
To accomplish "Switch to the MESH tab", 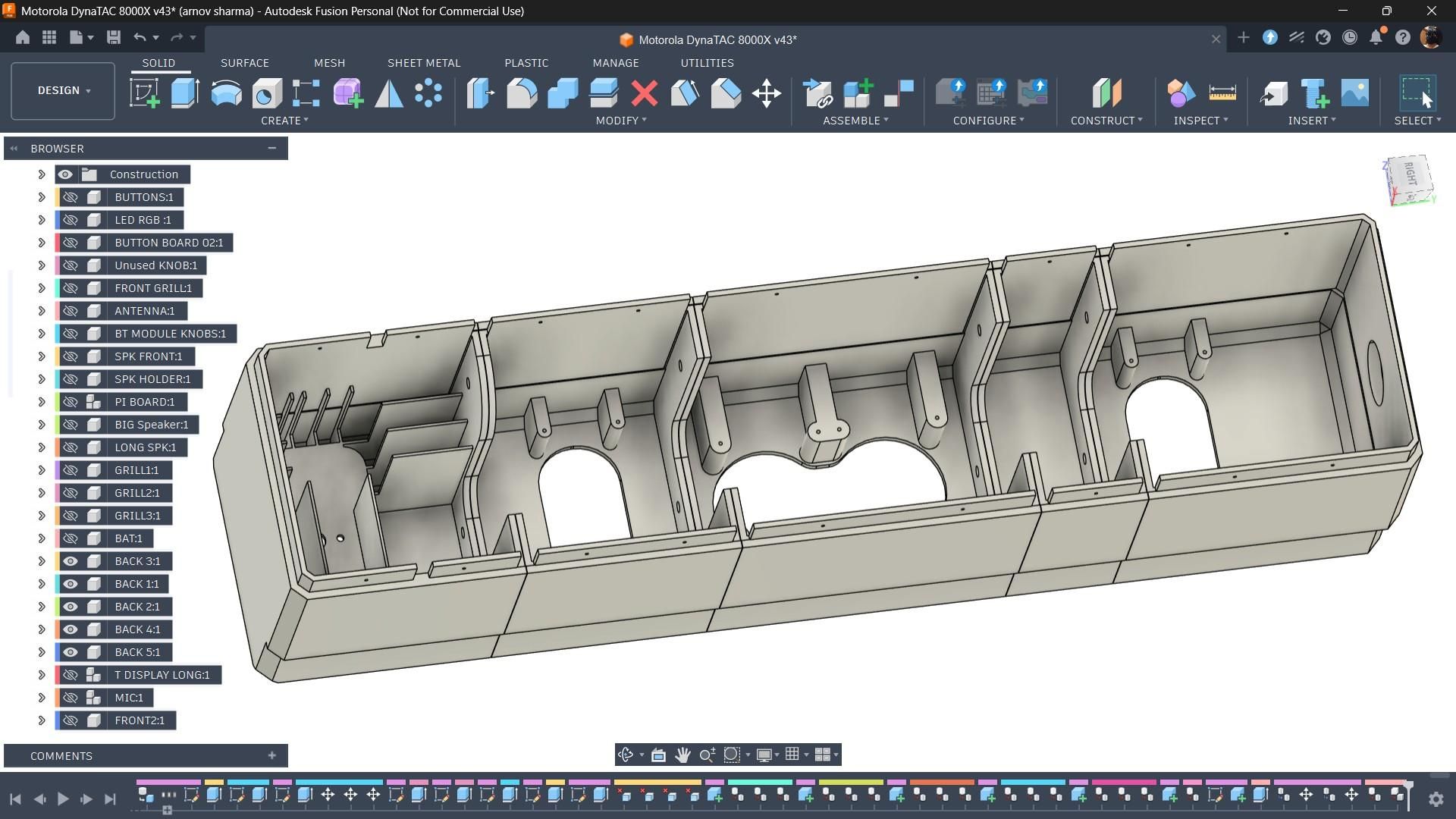I will (329, 63).
